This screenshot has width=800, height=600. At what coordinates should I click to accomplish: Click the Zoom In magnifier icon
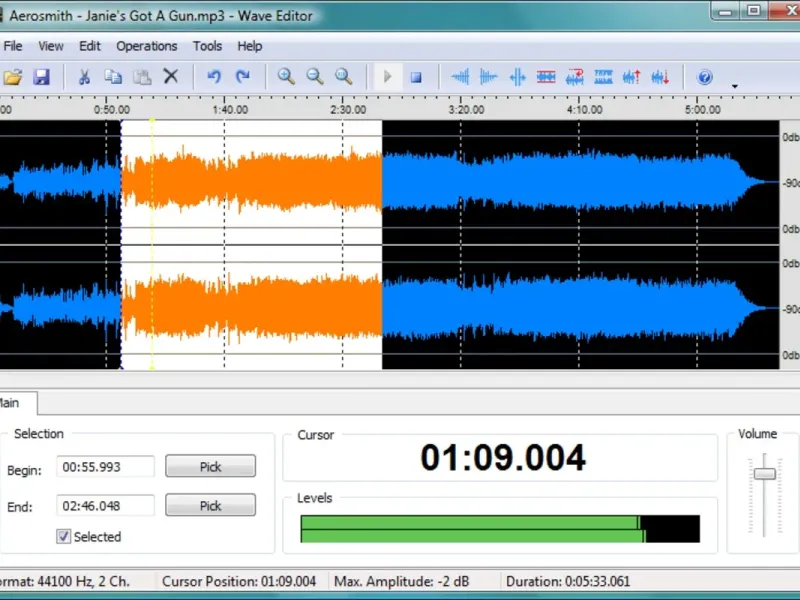[x=286, y=77]
